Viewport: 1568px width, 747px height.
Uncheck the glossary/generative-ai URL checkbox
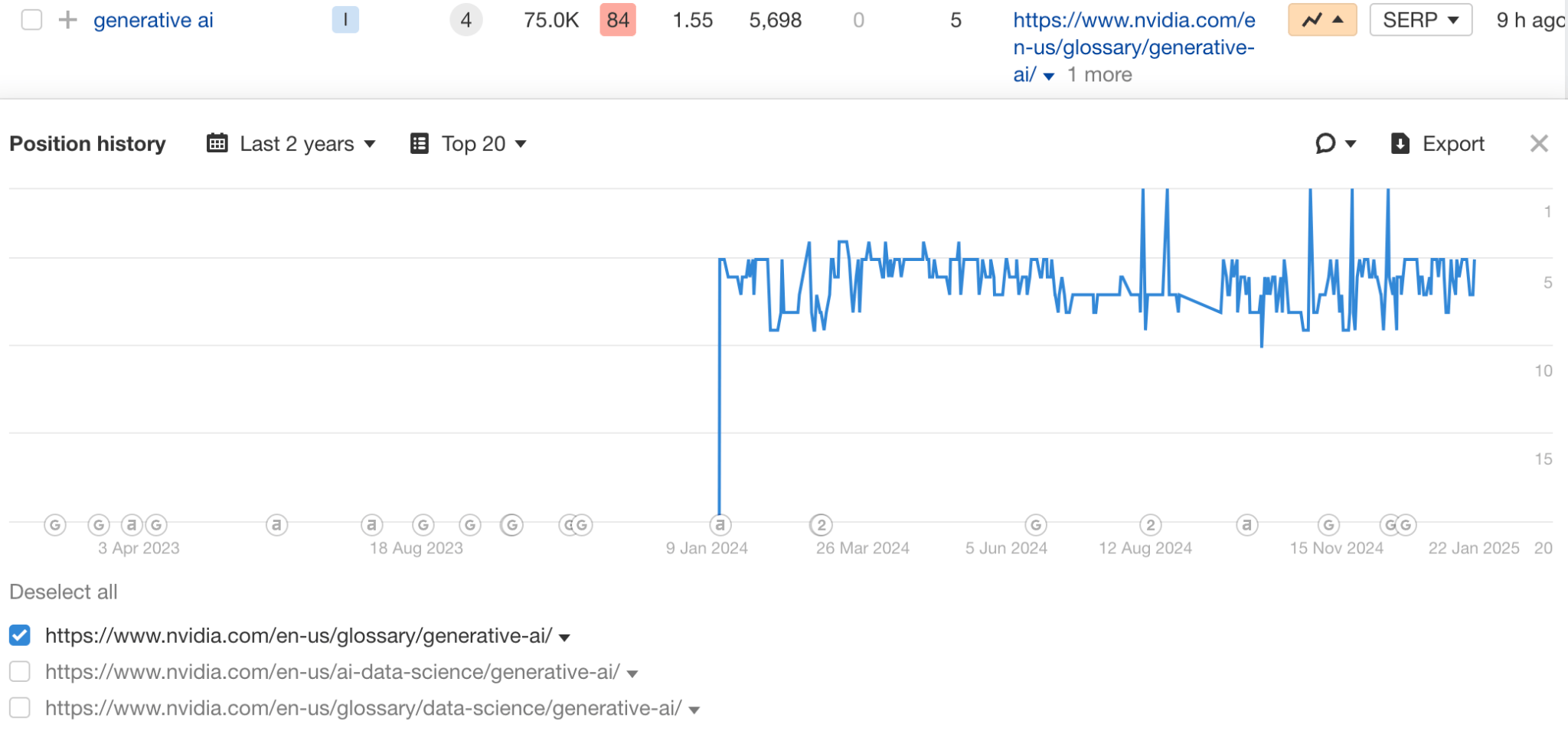tap(20, 635)
